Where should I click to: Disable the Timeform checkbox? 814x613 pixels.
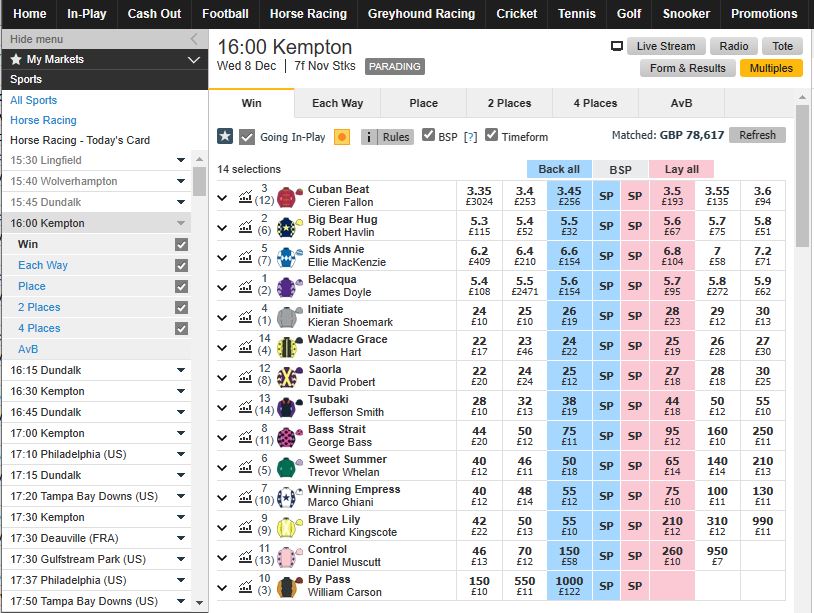(491, 135)
